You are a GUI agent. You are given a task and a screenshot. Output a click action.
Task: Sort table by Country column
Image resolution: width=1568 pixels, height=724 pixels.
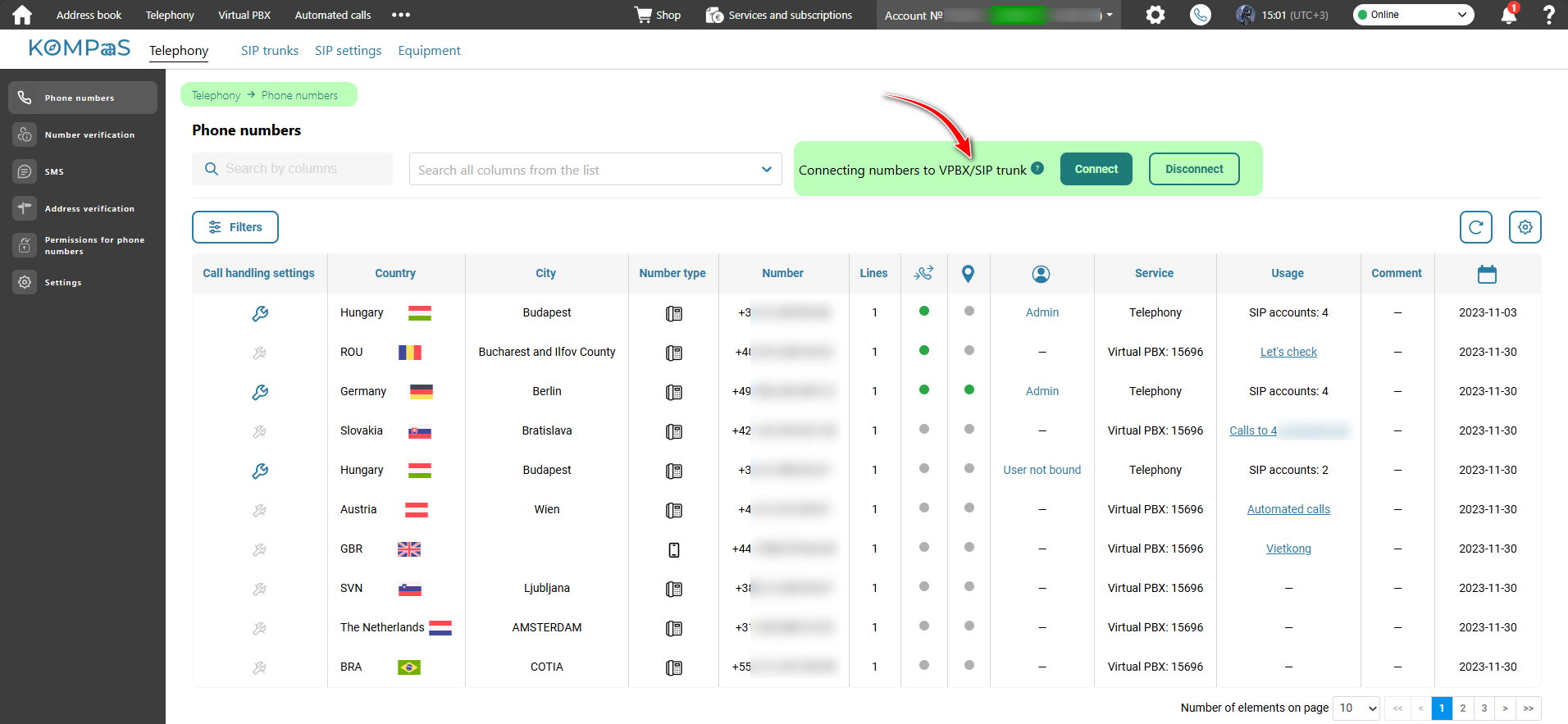coord(395,273)
